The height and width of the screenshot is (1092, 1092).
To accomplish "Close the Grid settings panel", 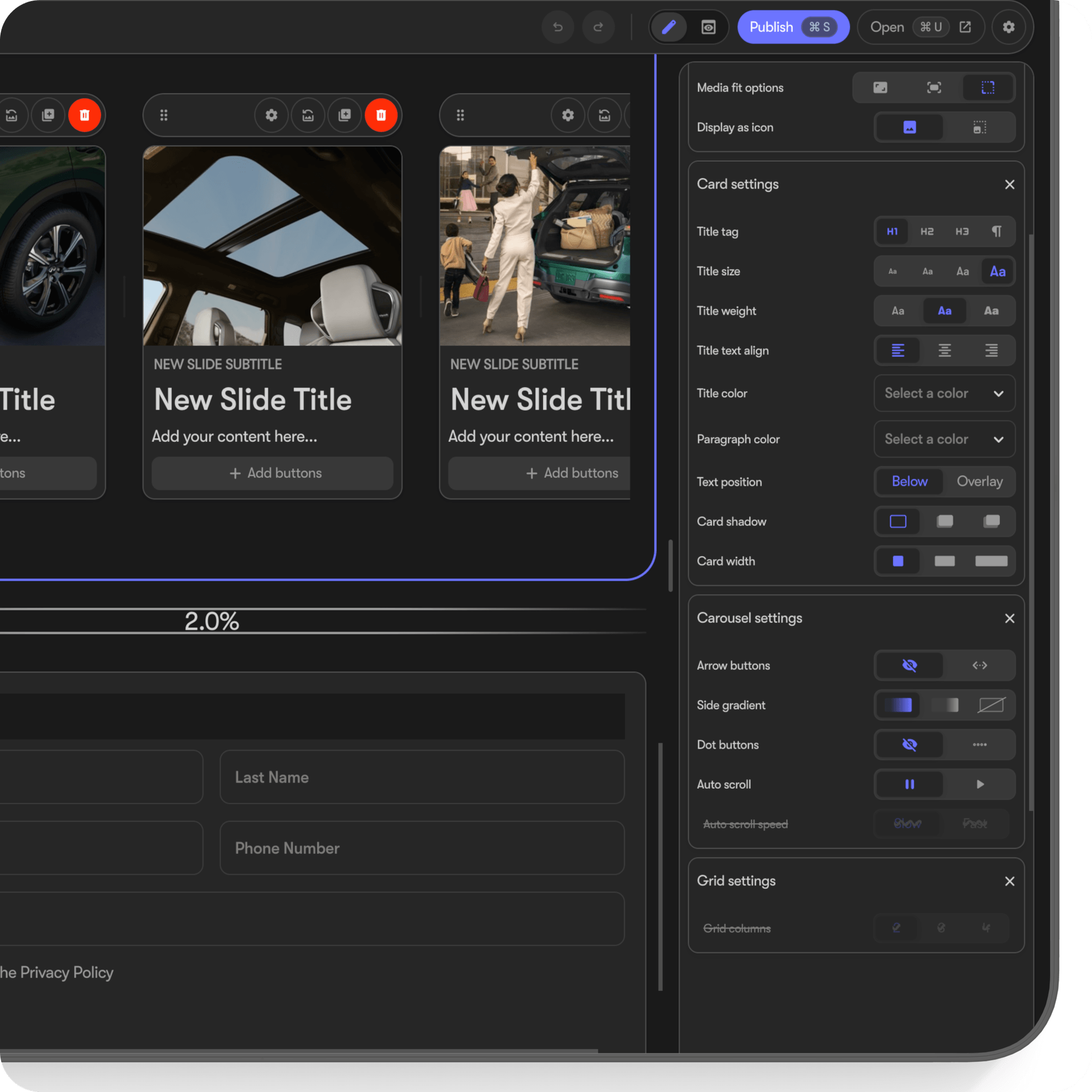I will (x=1009, y=881).
